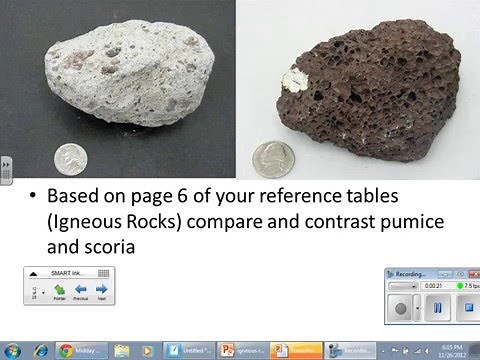This screenshot has width=480, height=360.
Task: Open the Action Center flag icon in tray
Action: [x=395, y=351]
